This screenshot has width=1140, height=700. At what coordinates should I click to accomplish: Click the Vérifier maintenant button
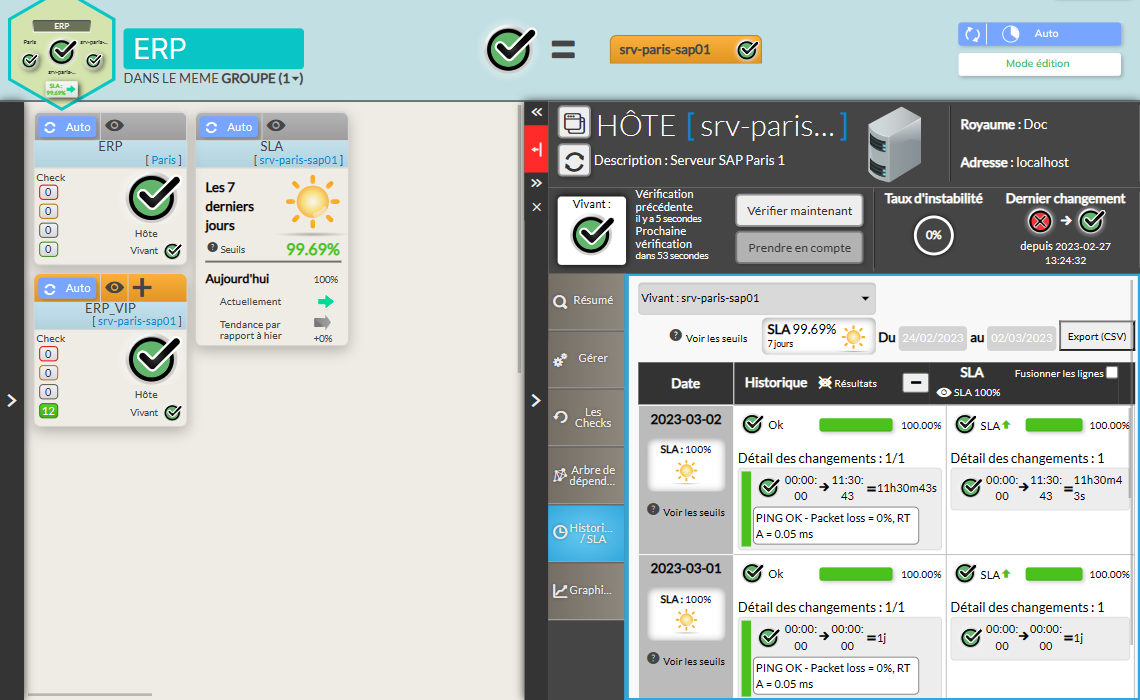click(799, 211)
